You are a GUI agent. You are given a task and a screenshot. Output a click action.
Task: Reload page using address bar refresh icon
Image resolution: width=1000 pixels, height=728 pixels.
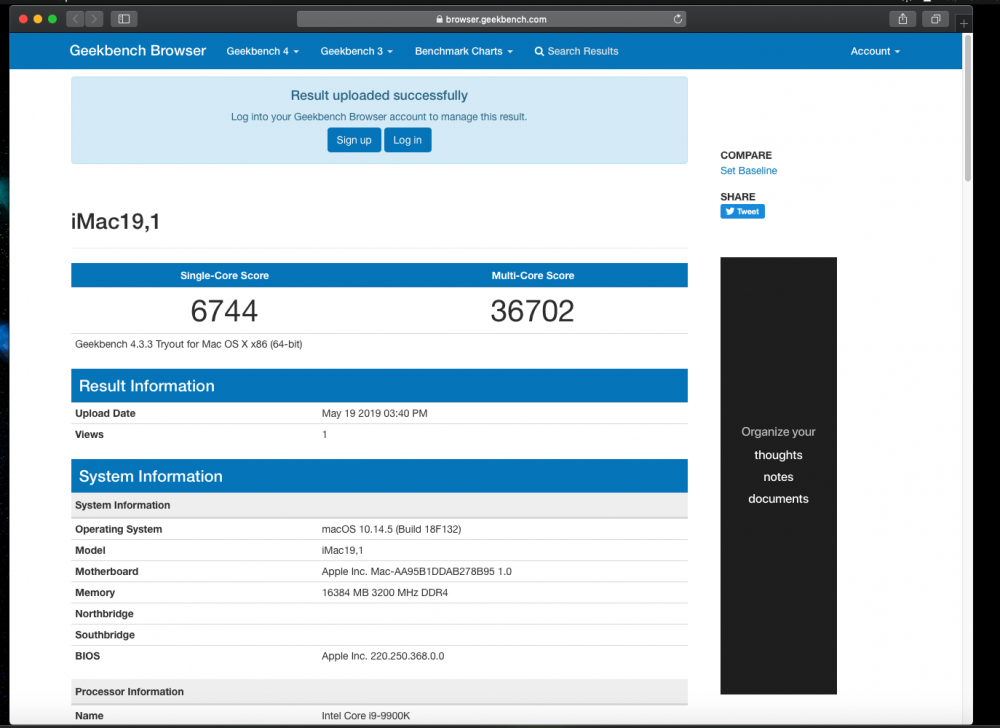pos(677,19)
